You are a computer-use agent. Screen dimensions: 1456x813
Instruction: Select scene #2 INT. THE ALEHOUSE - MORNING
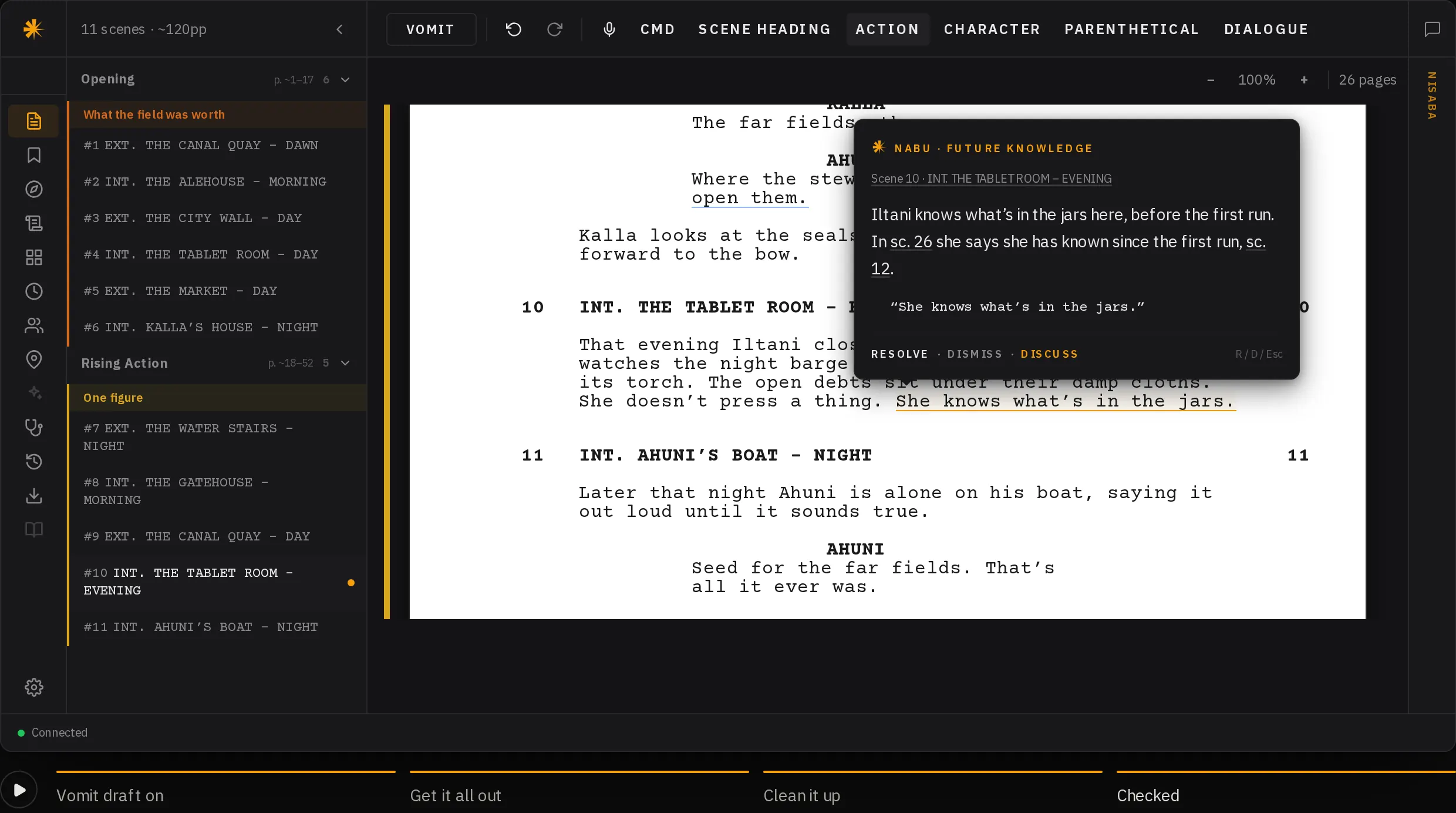coord(217,182)
